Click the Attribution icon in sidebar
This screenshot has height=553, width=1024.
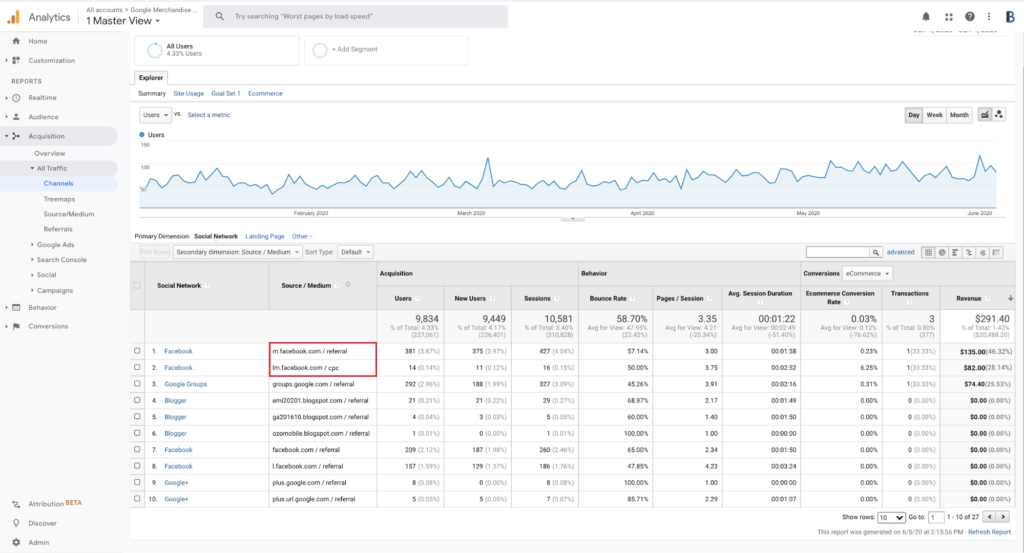16,504
